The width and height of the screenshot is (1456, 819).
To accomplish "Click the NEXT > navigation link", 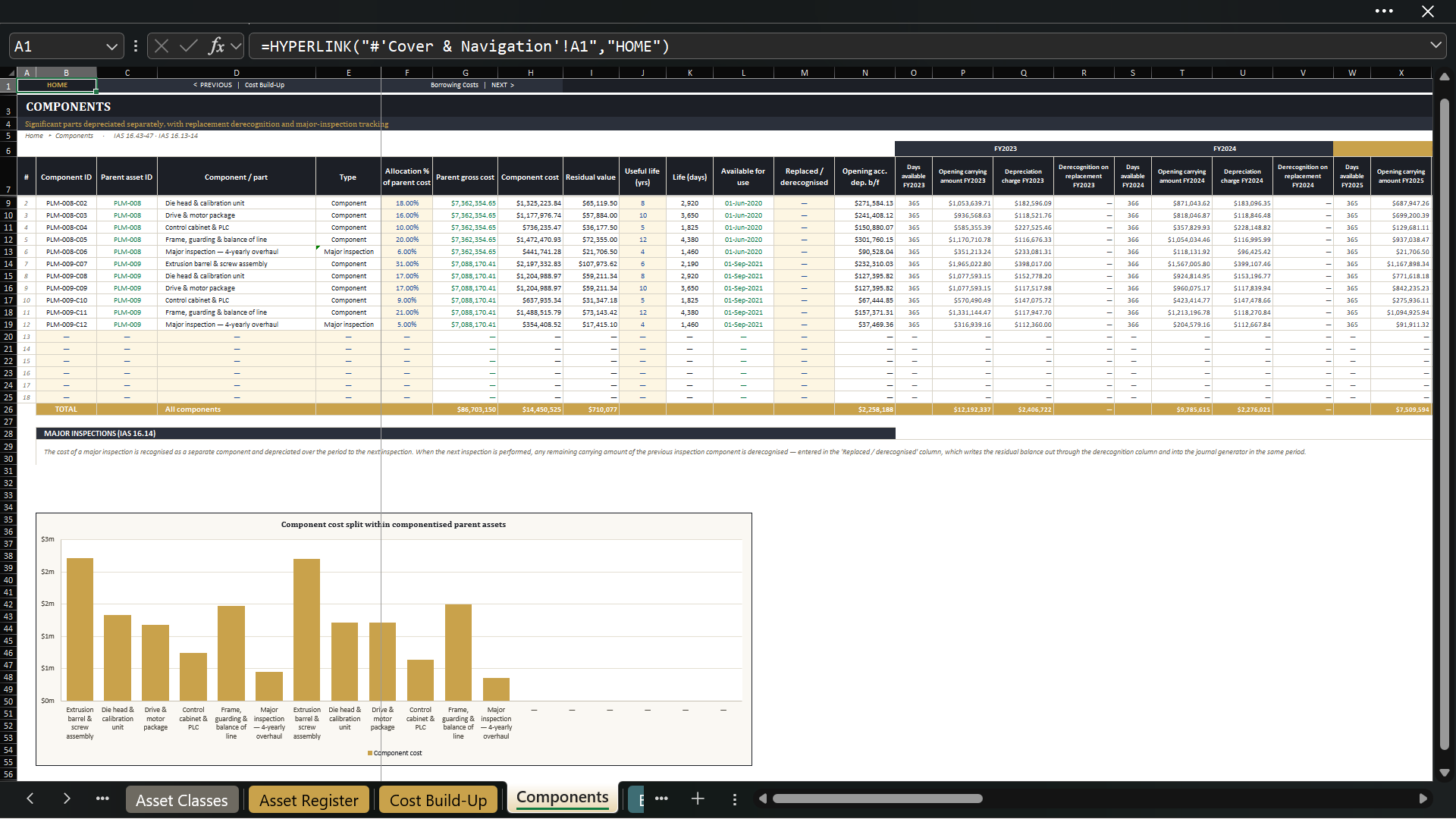I will [x=502, y=85].
